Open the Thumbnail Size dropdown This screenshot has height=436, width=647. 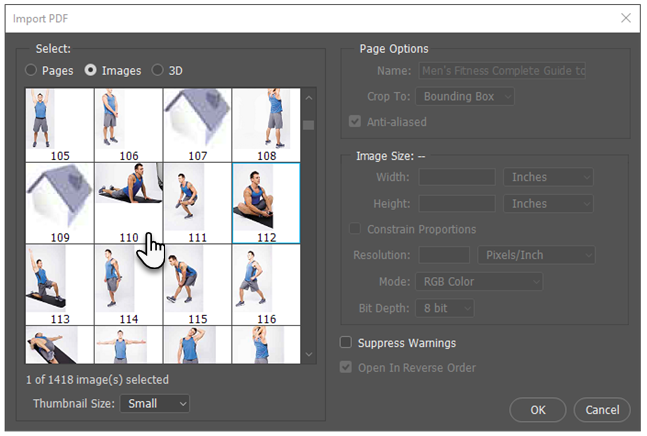(x=154, y=403)
